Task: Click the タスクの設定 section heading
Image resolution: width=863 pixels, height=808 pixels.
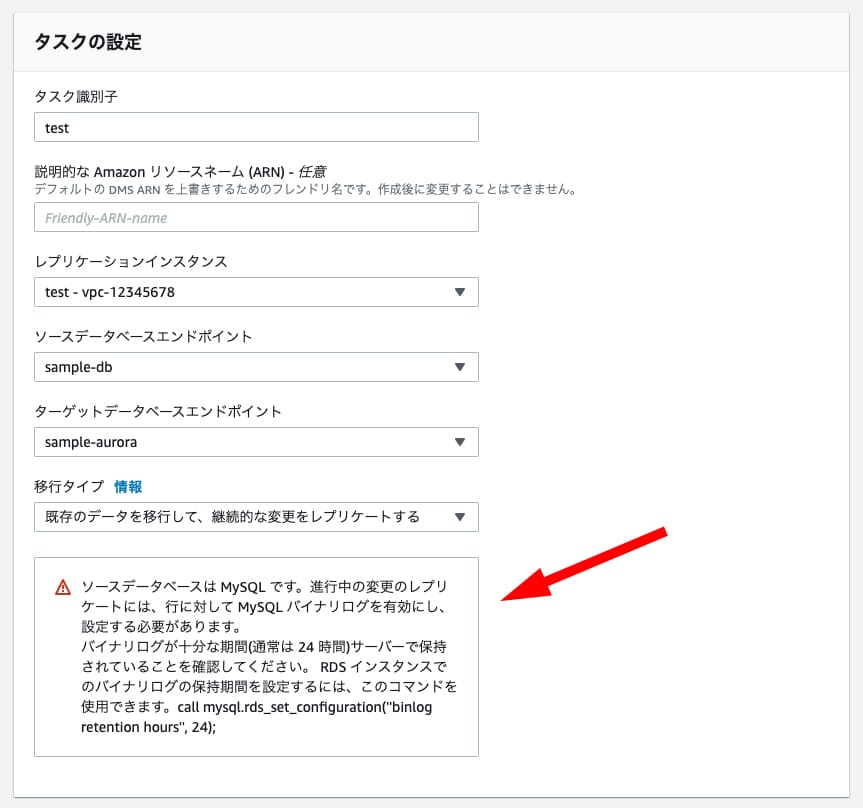Action: pyautogui.click(x=88, y=42)
